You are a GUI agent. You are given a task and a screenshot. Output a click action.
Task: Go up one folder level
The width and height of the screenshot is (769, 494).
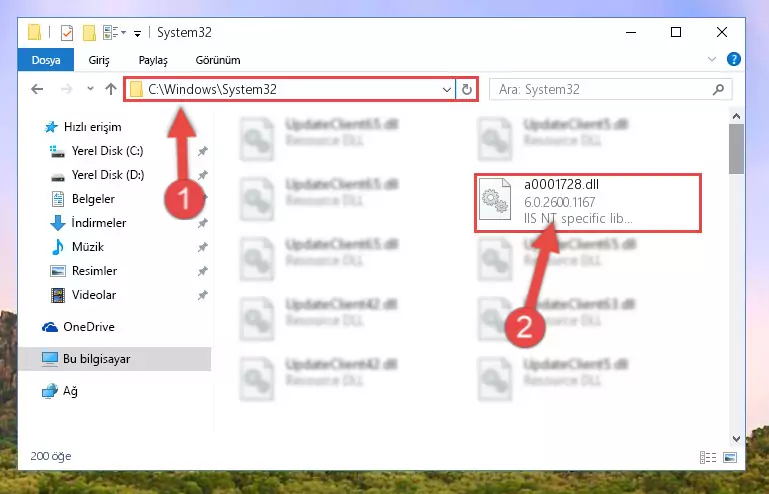111,89
